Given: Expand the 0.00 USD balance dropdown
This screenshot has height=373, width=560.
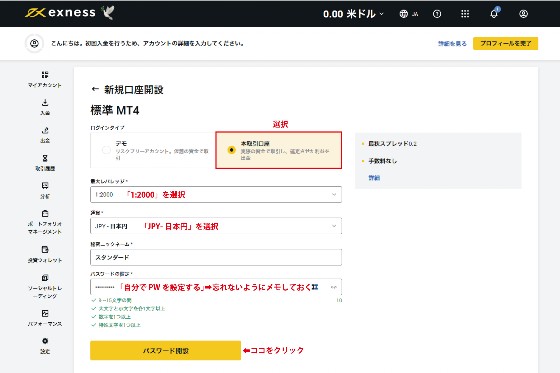Looking at the screenshot, I should click(x=353, y=14).
